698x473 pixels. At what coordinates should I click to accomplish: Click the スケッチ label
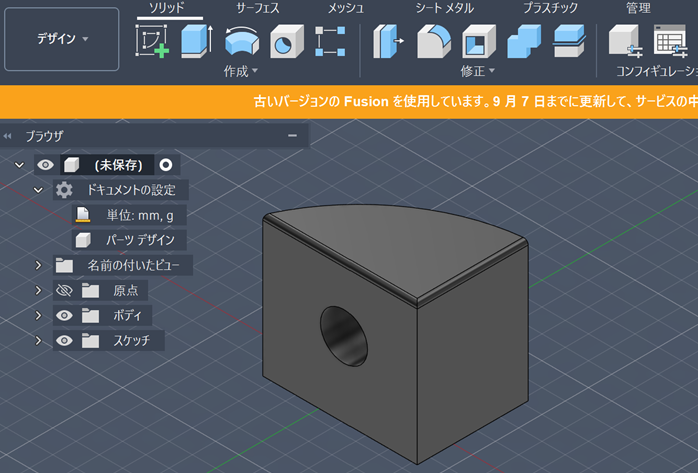(x=131, y=340)
